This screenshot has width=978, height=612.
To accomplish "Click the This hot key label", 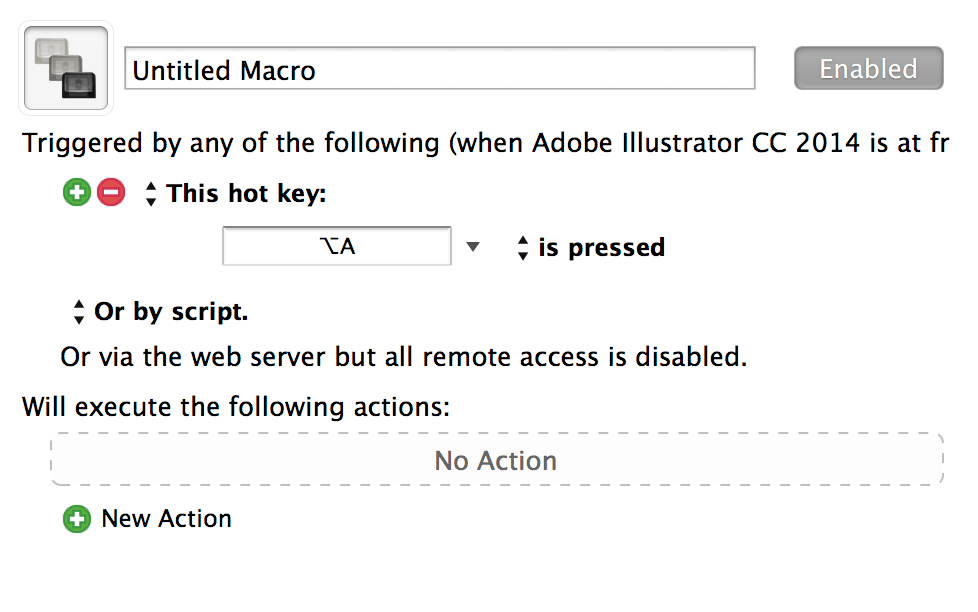I will point(246,193).
